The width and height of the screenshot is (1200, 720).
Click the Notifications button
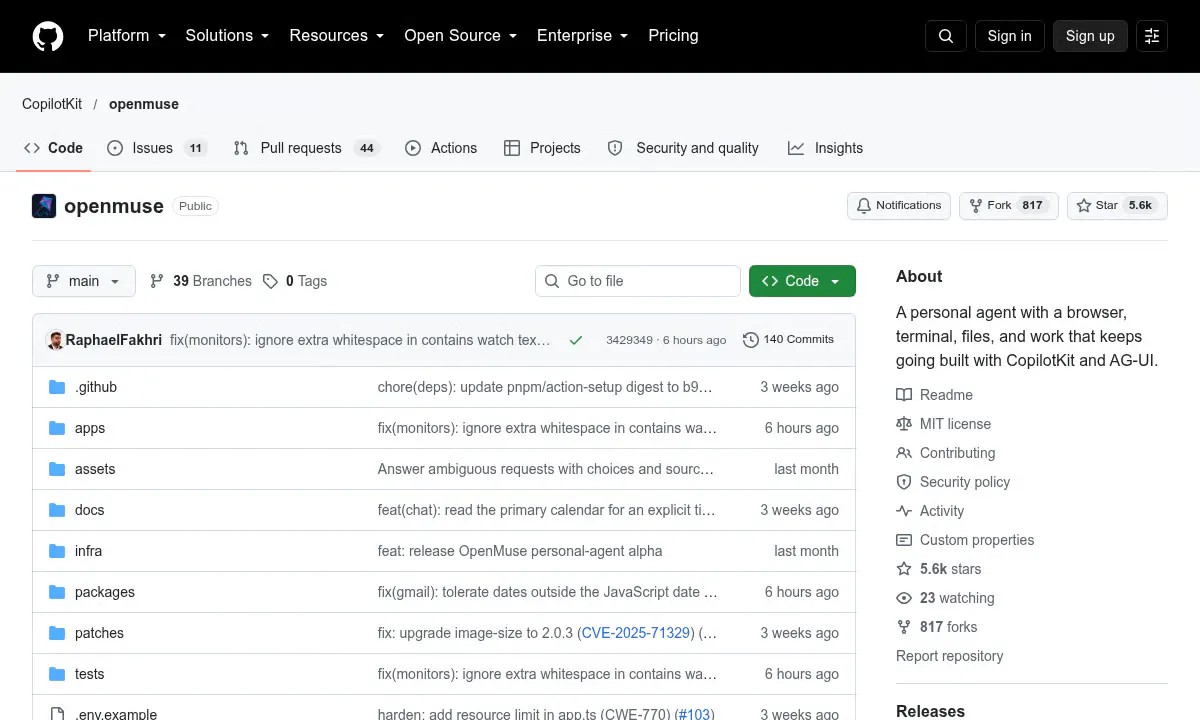click(x=899, y=206)
